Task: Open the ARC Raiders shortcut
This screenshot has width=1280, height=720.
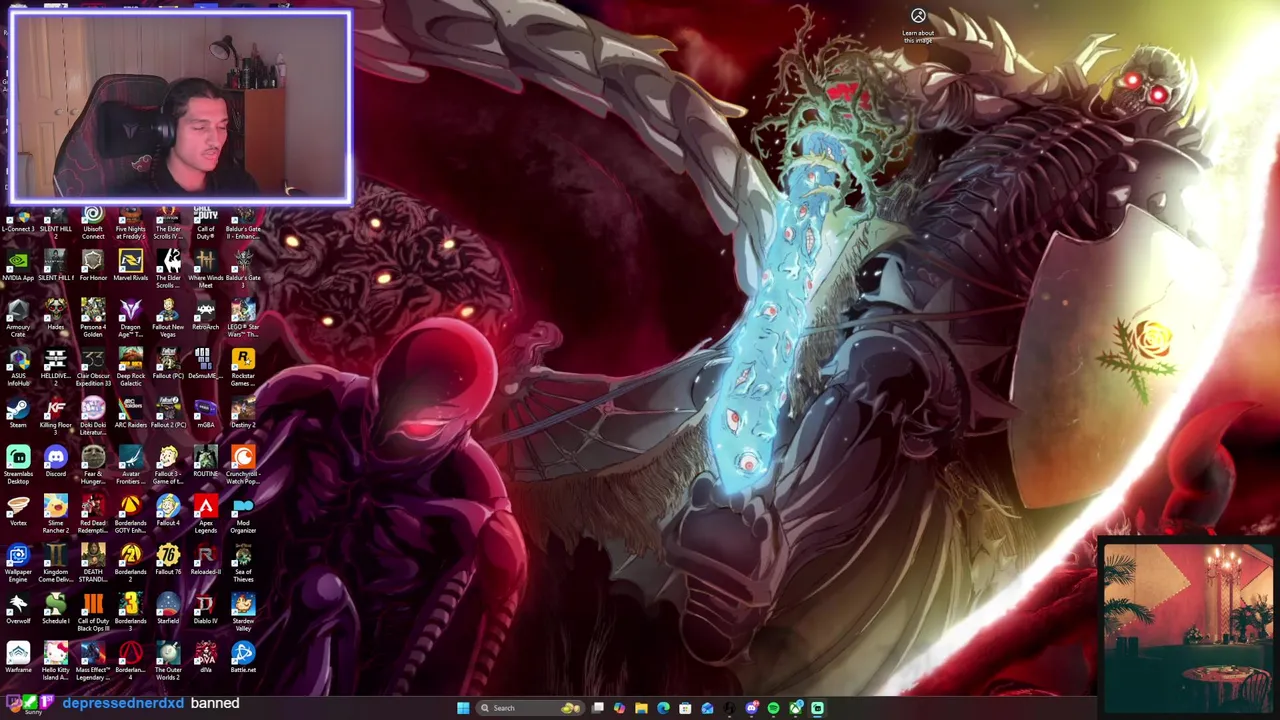Action: click(130, 414)
